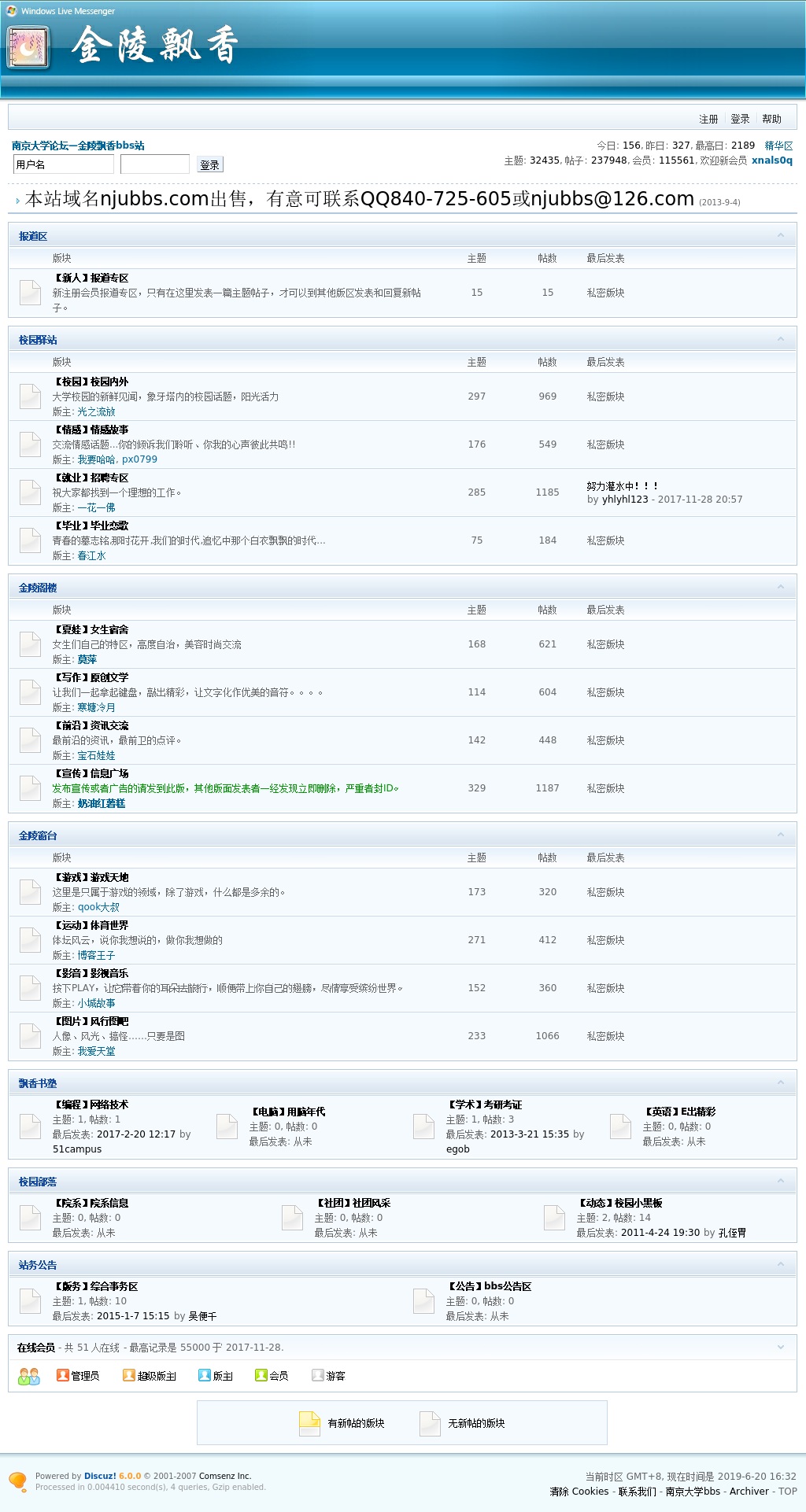The height and width of the screenshot is (1512, 806).
Task: Click forum icon beside 【游戏】游戏天地
Action: click(30, 892)
